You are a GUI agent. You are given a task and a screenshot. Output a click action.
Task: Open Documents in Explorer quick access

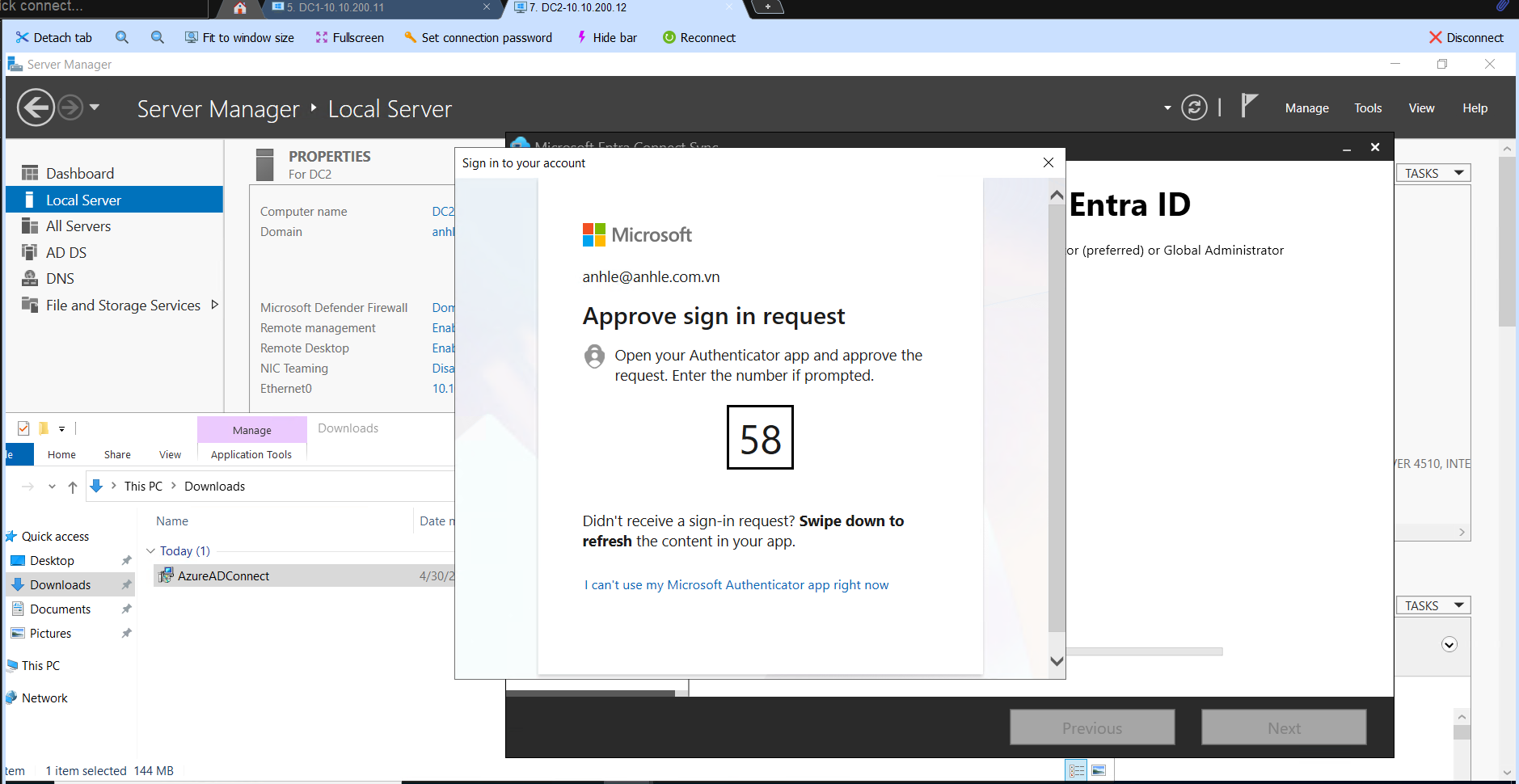pyautogui.click(x=60, y=609)
